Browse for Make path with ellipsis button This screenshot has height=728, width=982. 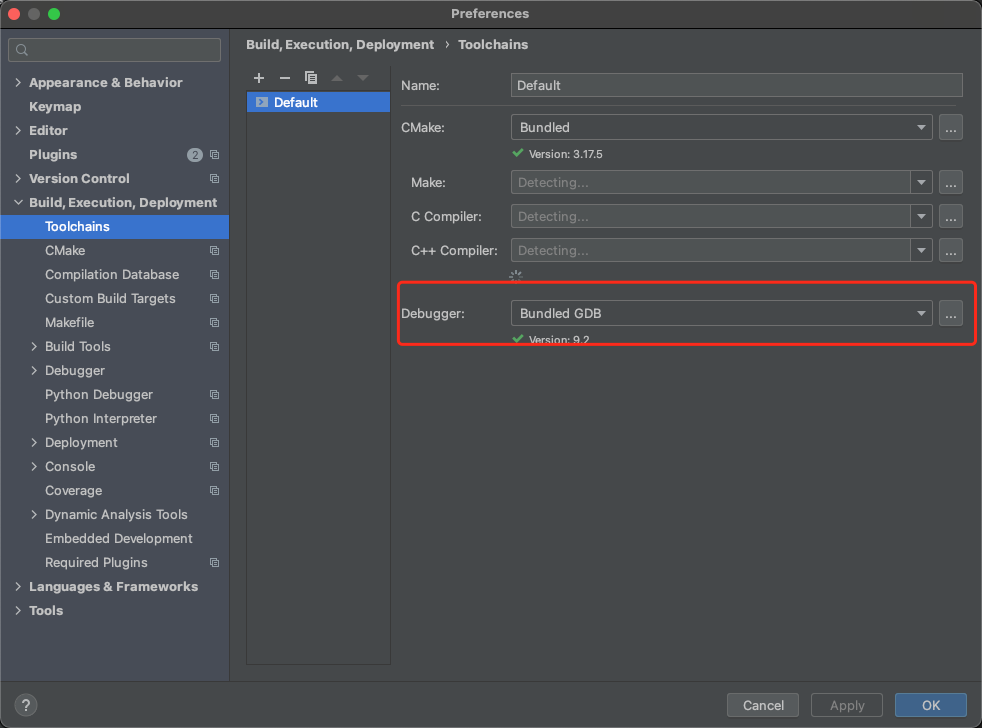(x=951, y=182)
